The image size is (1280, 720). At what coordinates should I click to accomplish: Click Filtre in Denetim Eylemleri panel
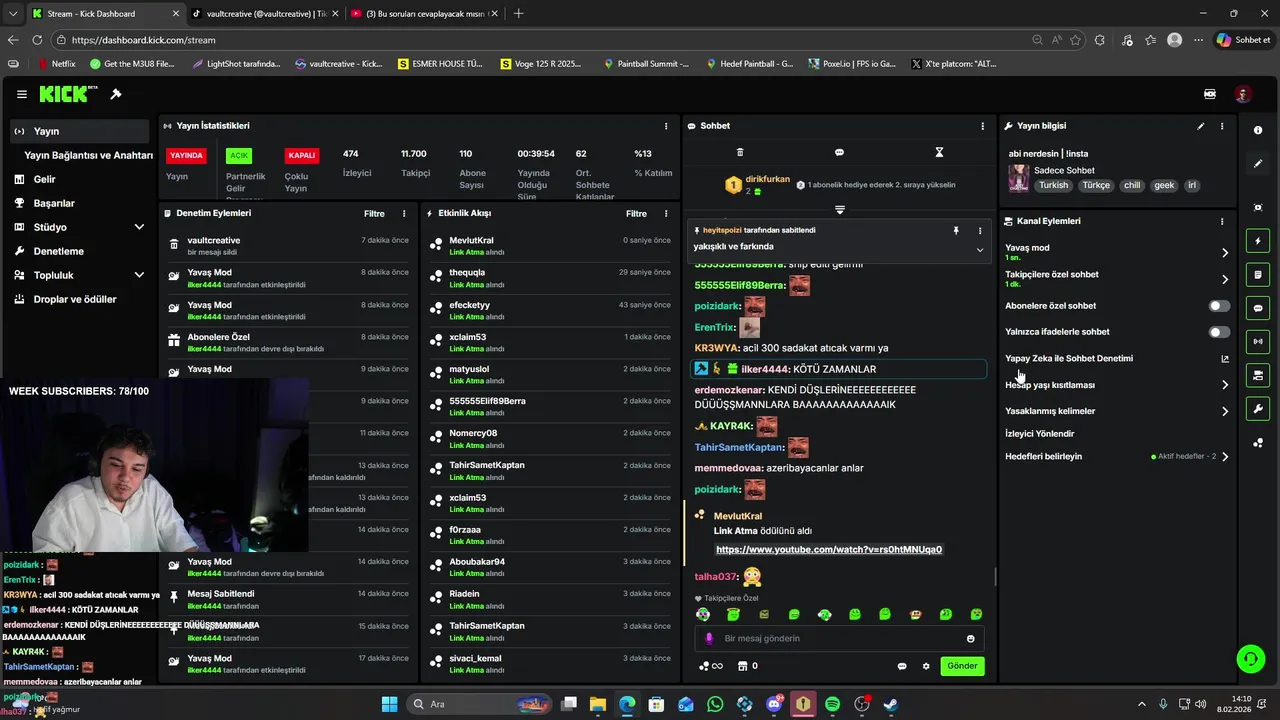[x=374, y=213]
